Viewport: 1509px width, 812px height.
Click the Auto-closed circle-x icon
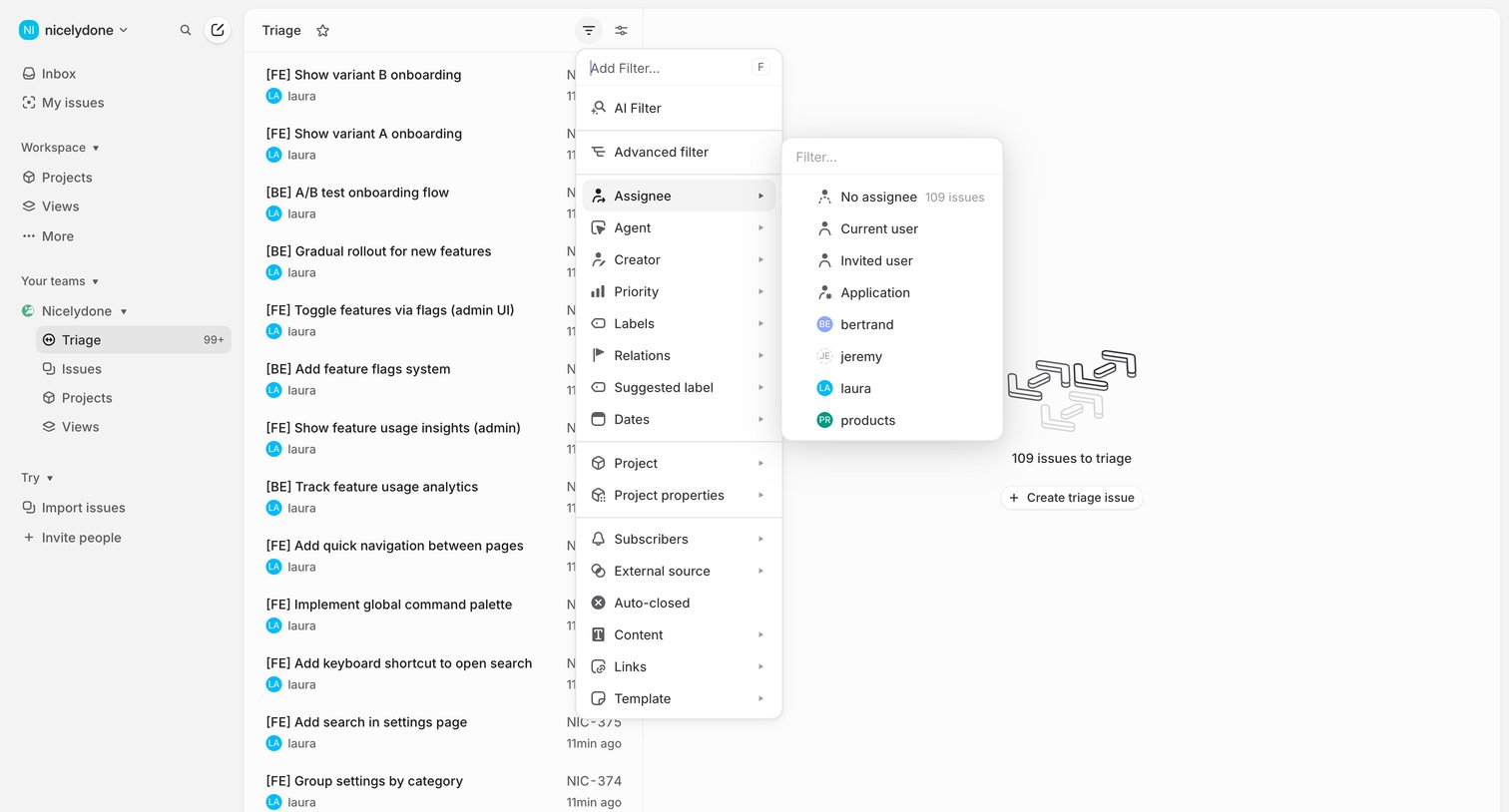(599, 603)
